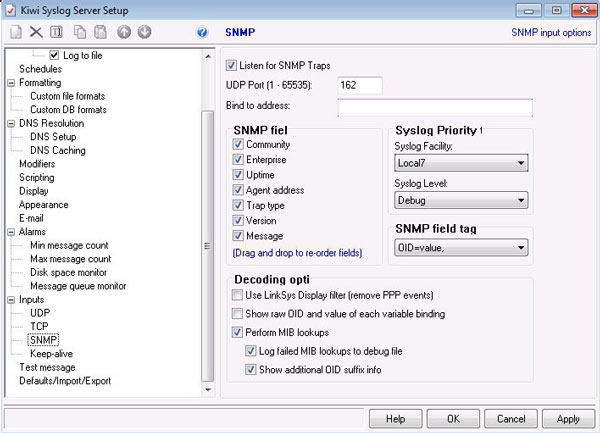The image size is (600, 433).
Task: Click the Rename toolbar icon
Action: click(x=56, y=32)
